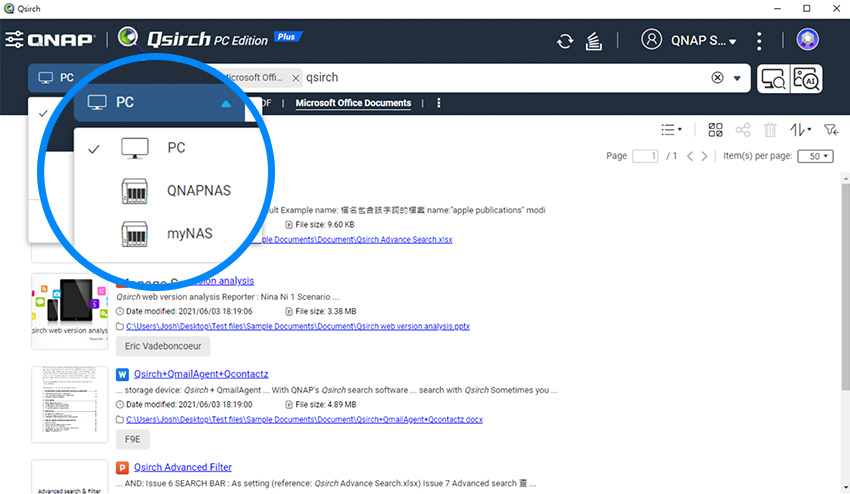Screen dimensions: 850x494
Task: Click the trash delete icon
Action: point(770,130)
